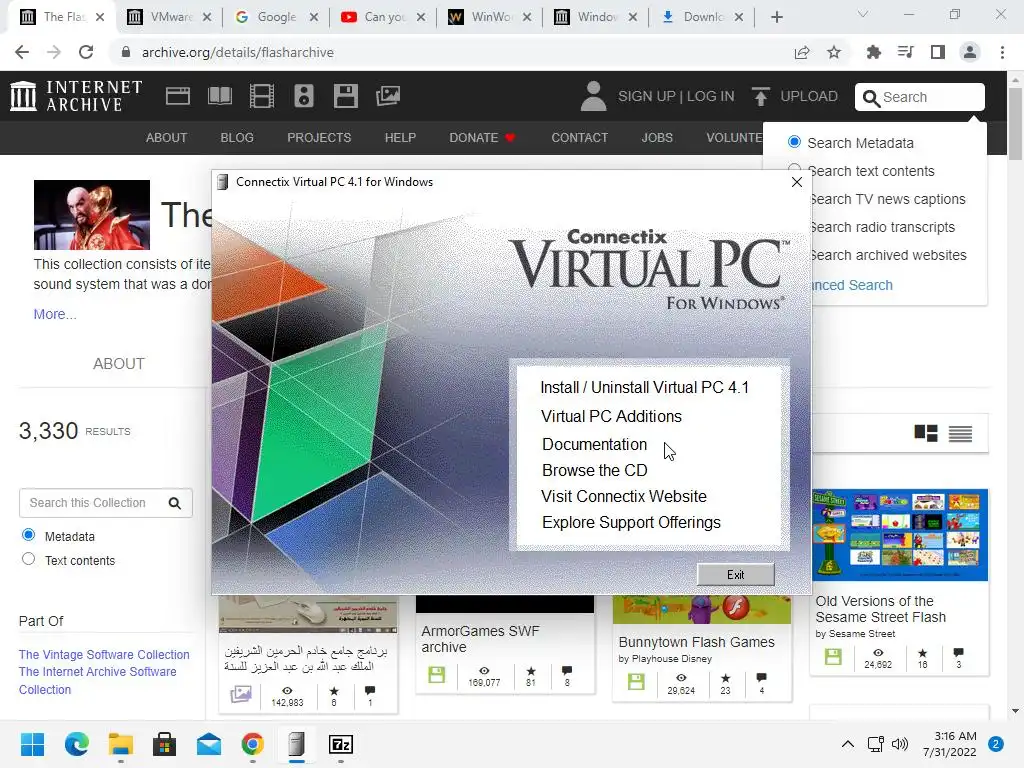Click SIGN UP | LOG IN link
Image resolution: width=1024 pixels, height=768 pixels.
tap(676, 96)
